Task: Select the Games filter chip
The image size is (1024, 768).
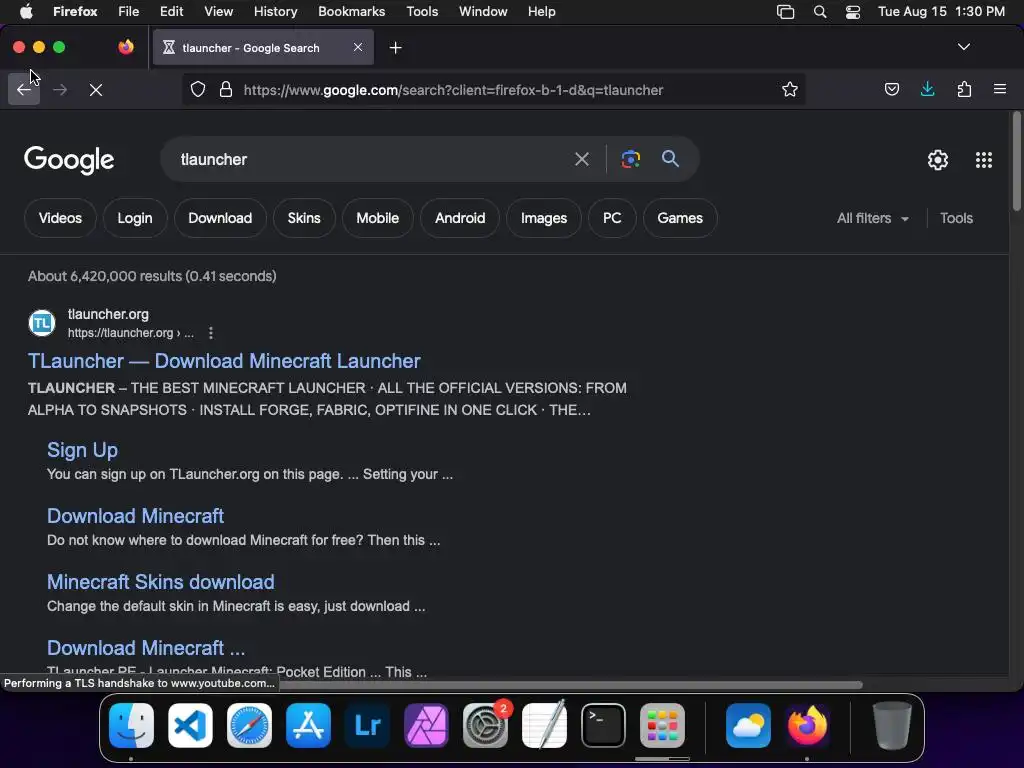Action: 680,218
